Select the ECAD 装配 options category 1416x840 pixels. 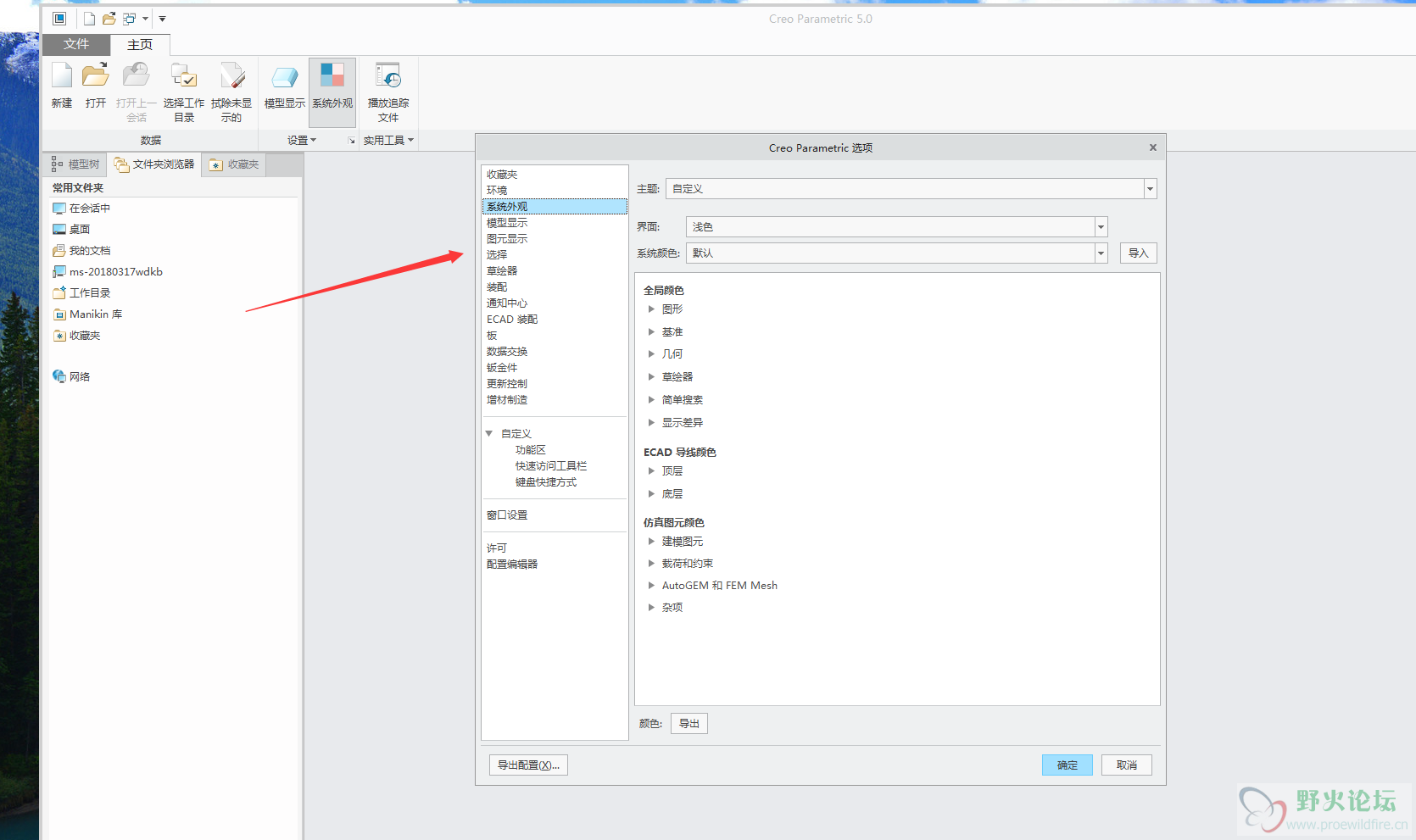point(512,320)
